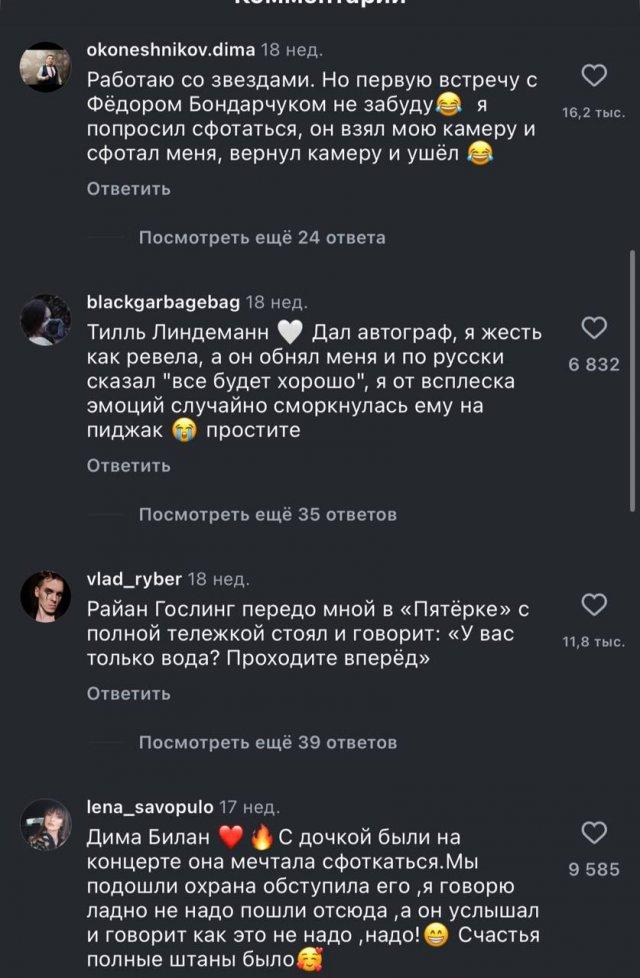Heart lena_savopulo's Дима Билан comment
This screenshot has width=640, height=978.
[594, 833]
